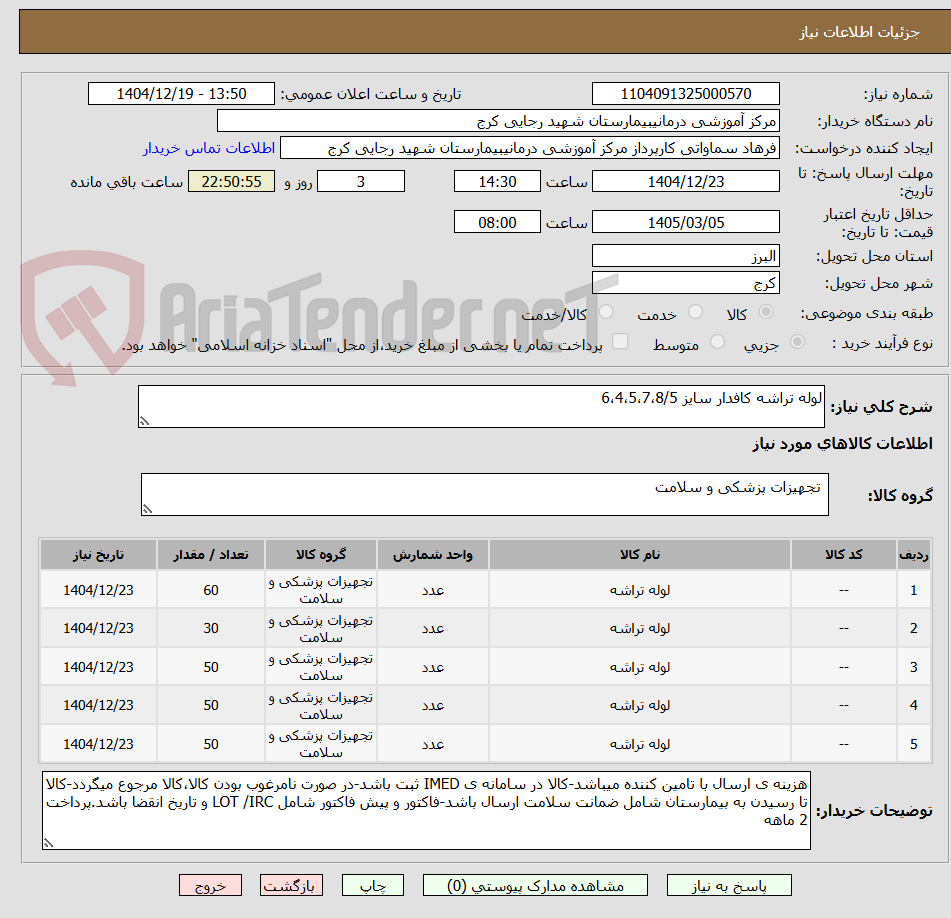Select the جزیی purchase type radio
The height and width of the screenshot is (918, 951).
pyautogui.click(x=797, y=343)
